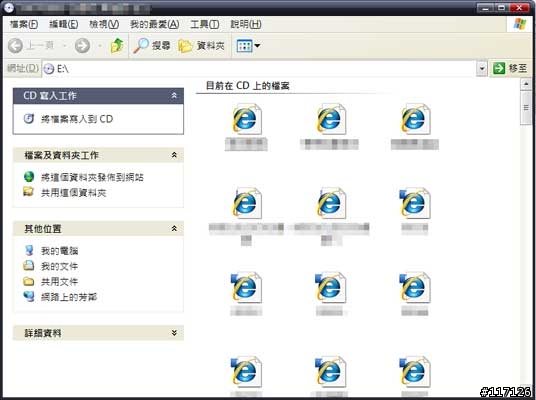Viewport: 536px width, 400px height.
Task: Open the 我的最愛(A) menu
Action: pyautogui.click(x=155, y=24)
